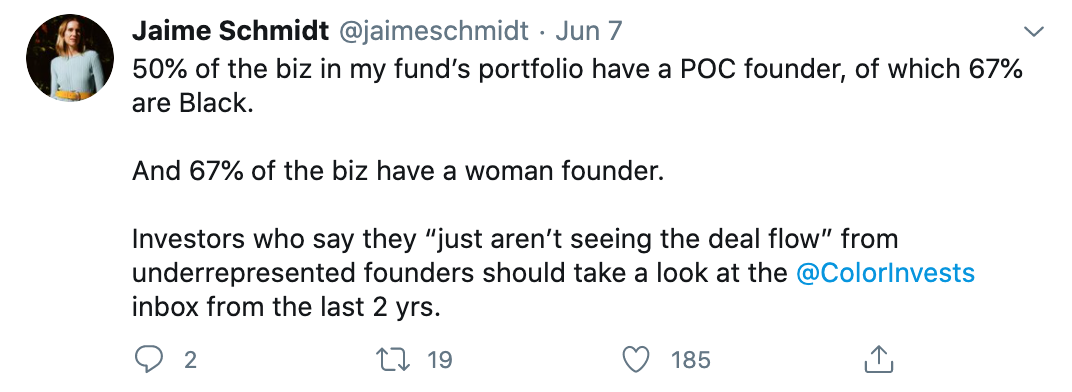Click the like count of 185
The width and height of the screenshot is (1072, 392).
point(691,360)
